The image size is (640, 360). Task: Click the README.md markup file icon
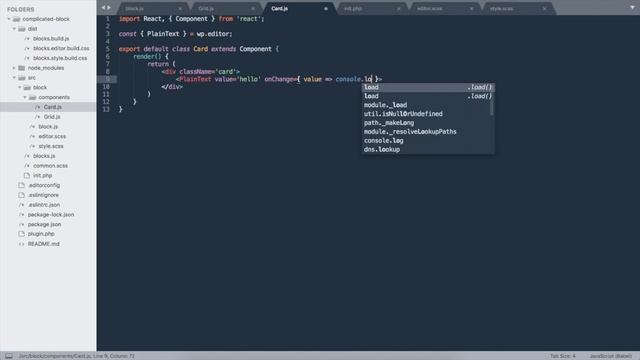[22, 244]
